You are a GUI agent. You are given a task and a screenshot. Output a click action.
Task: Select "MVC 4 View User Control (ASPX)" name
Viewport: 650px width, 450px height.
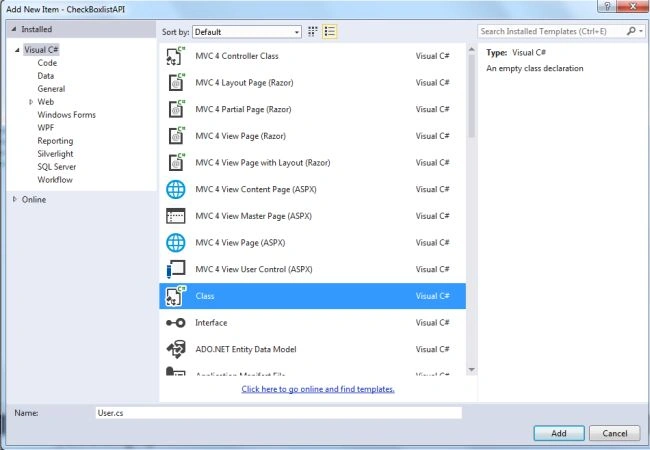point(254,269)
